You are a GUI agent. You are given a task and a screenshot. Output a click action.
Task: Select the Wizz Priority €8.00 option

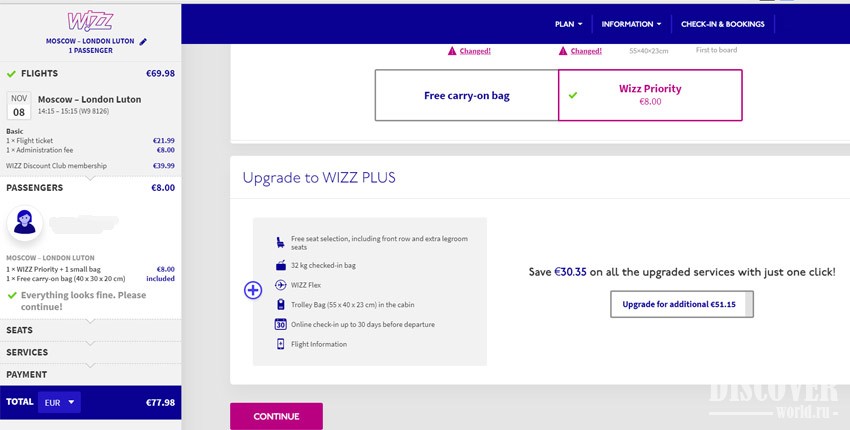click(650, 95)
